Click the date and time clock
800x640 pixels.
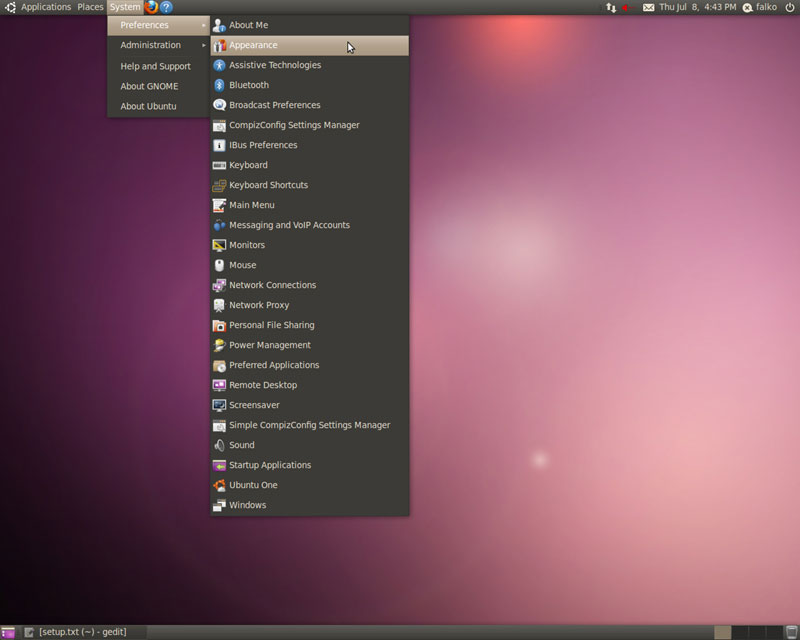point(697,7)
